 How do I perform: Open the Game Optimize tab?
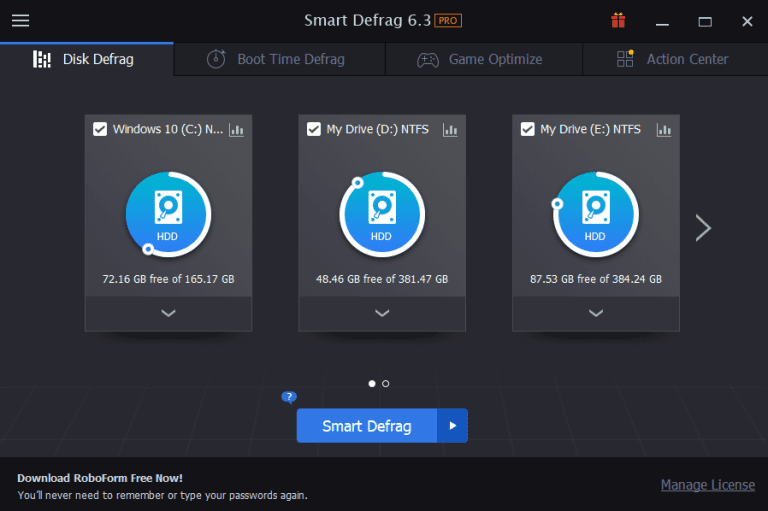point(484,59)
